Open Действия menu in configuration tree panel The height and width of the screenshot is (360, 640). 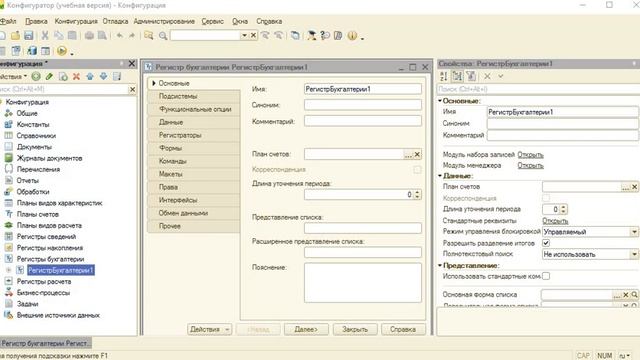(x=13, y=76)
